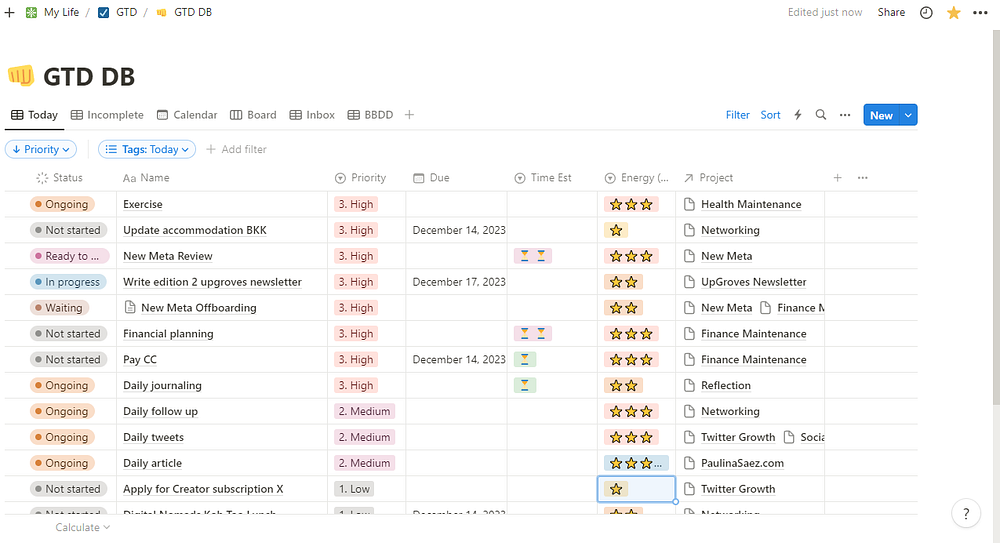Click due date of Write edition 2 row
This screenshot has height=543, width=1000.
[459, 282]
